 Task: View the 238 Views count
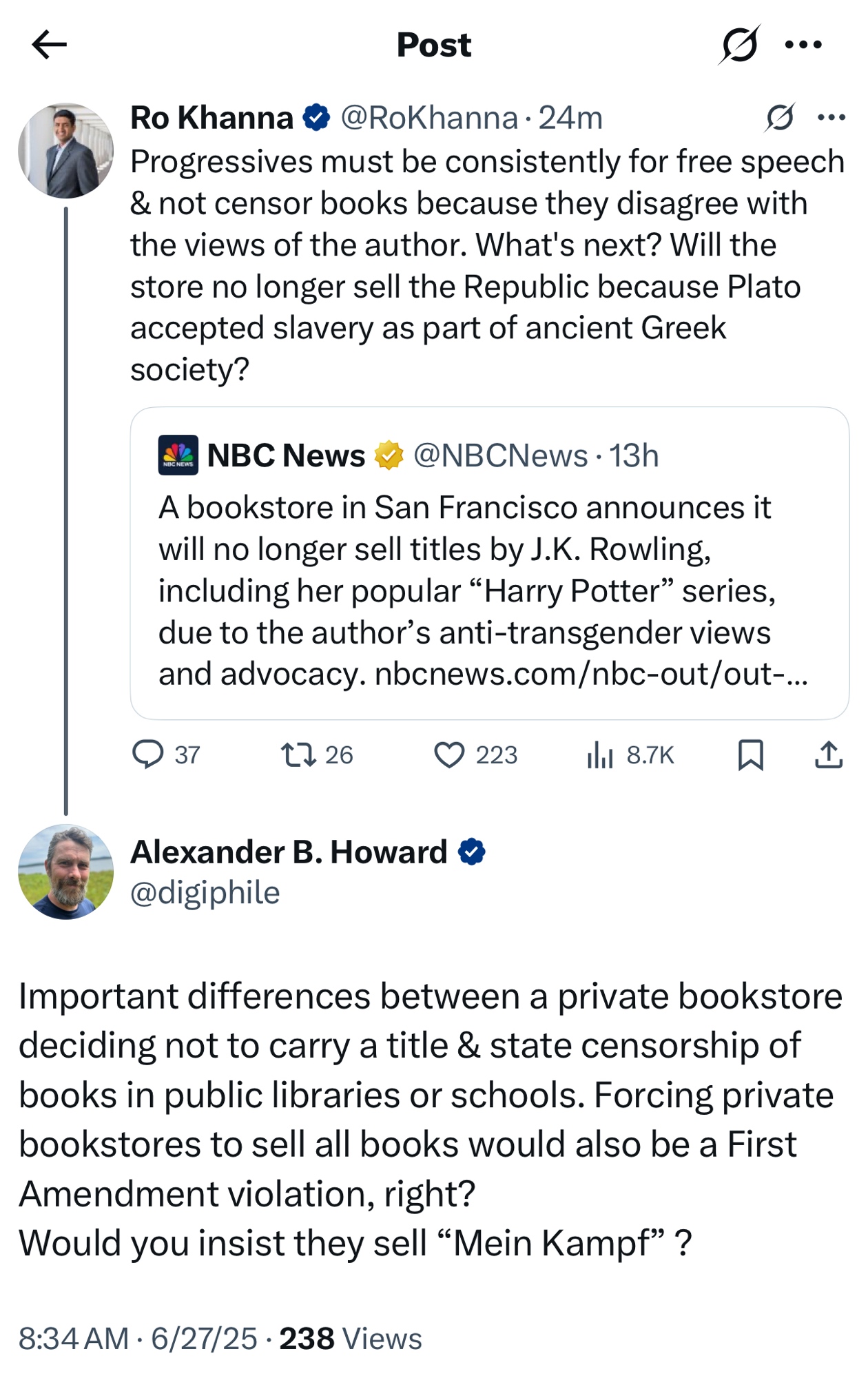tap(351, 1339)
